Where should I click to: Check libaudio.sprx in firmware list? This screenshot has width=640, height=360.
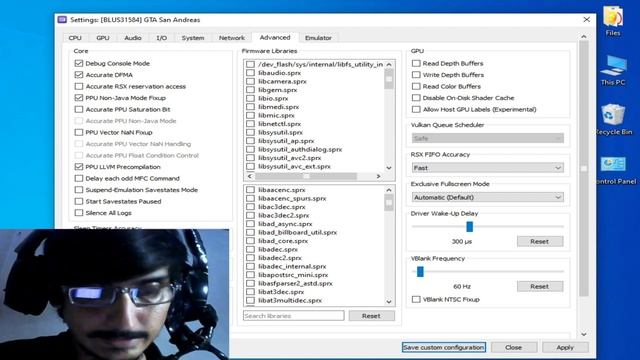(251, 73)
